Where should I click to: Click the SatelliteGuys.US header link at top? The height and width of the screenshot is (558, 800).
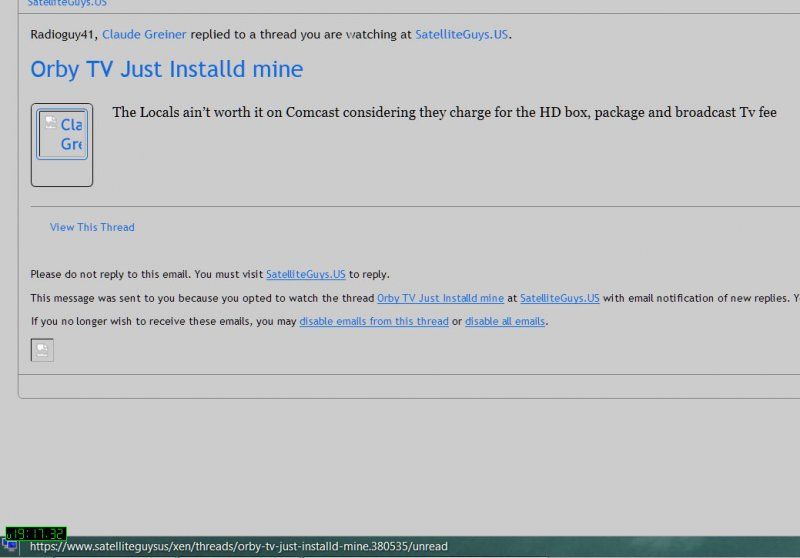[x=67, y=3]
